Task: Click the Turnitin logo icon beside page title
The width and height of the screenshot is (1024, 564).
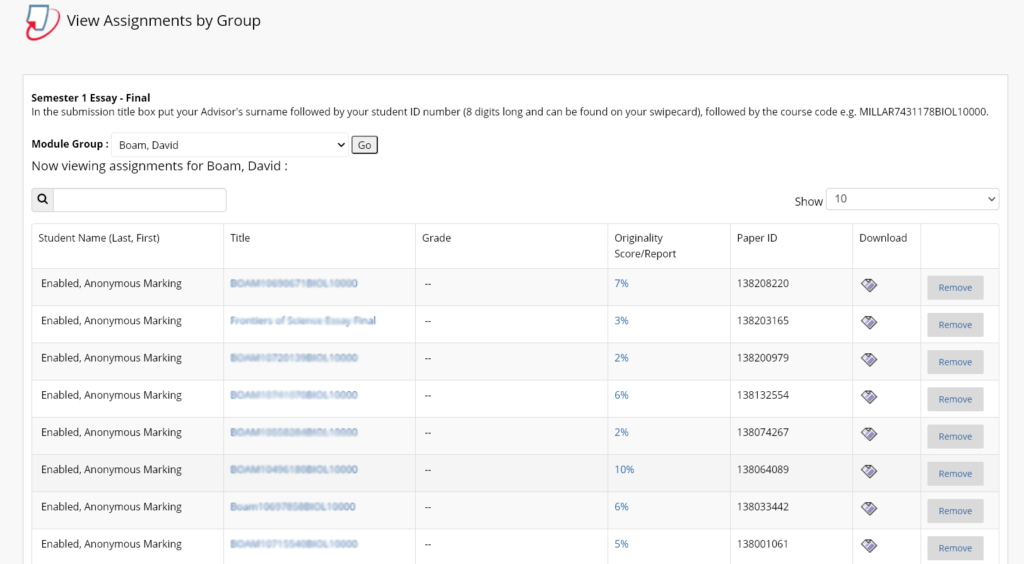Action: point(42,22)
